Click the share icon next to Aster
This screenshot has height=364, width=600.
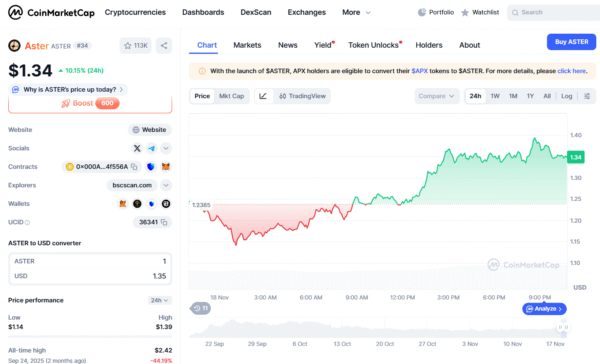click(164, 46)
